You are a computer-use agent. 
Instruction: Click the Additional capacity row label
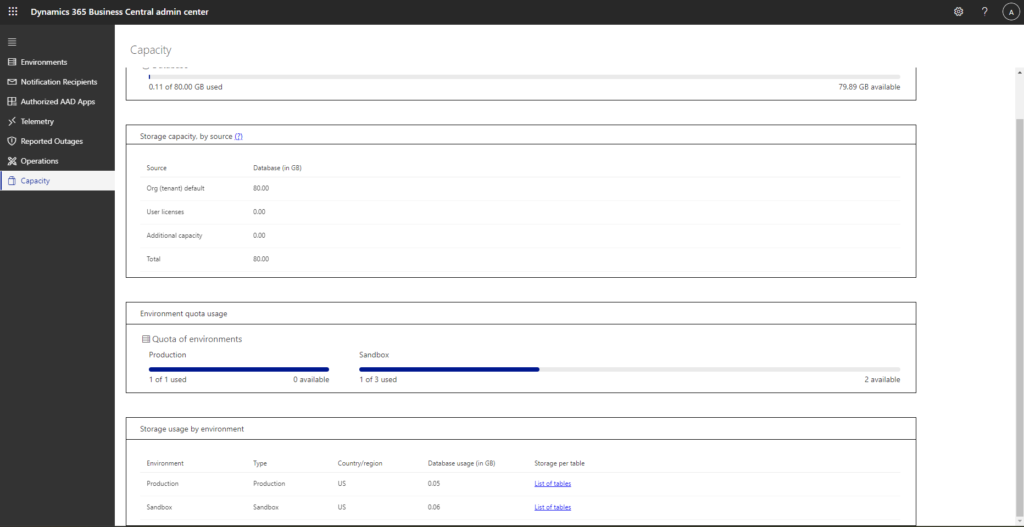point(174,235)
